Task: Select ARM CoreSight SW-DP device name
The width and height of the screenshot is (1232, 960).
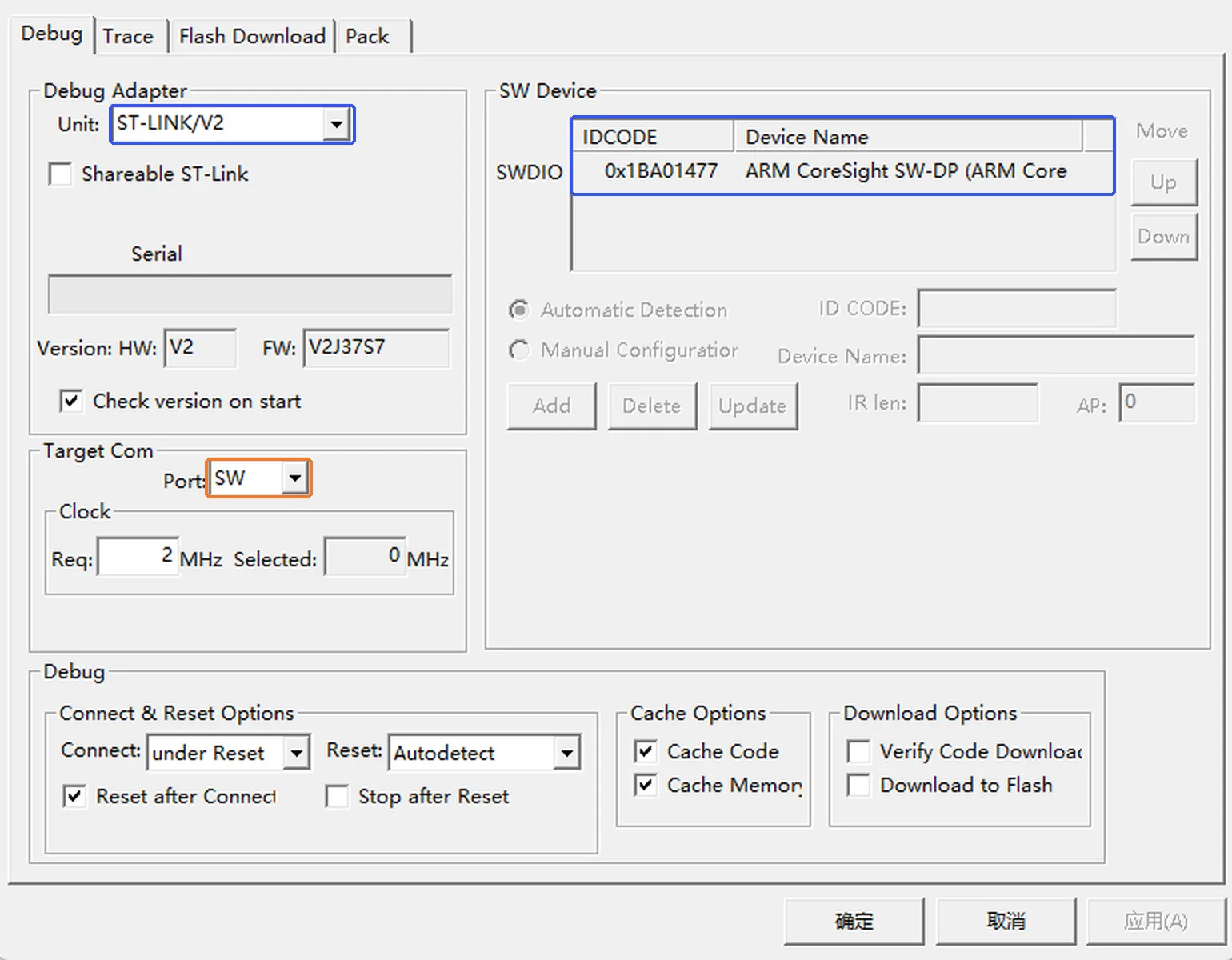Action: coord(906,170)
